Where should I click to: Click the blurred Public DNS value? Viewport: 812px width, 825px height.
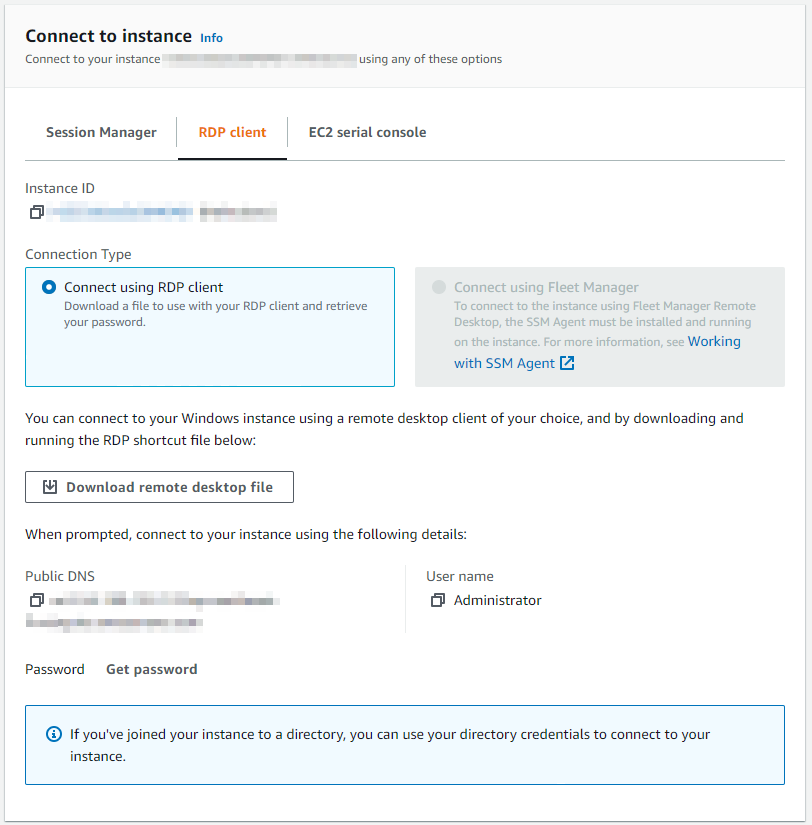[153, 611]
